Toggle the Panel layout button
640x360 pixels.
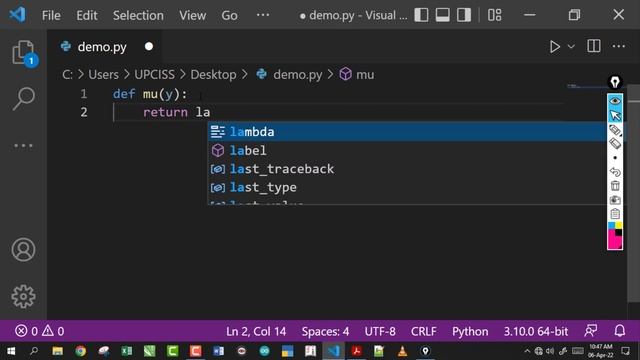pos(442,15)
